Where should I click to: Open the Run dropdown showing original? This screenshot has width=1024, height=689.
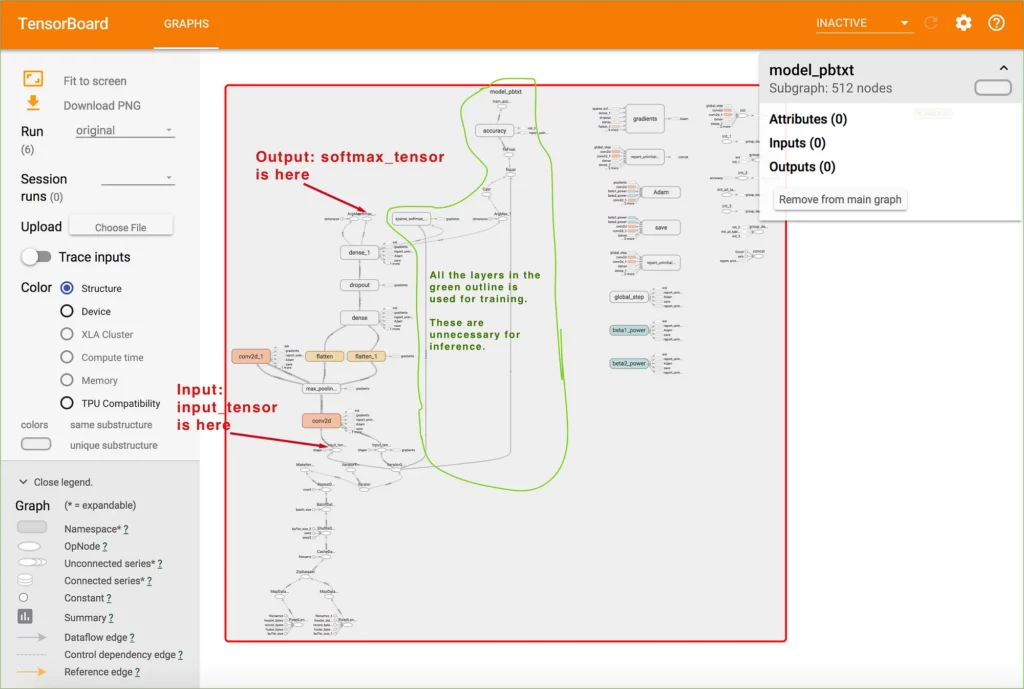[125, 130]
